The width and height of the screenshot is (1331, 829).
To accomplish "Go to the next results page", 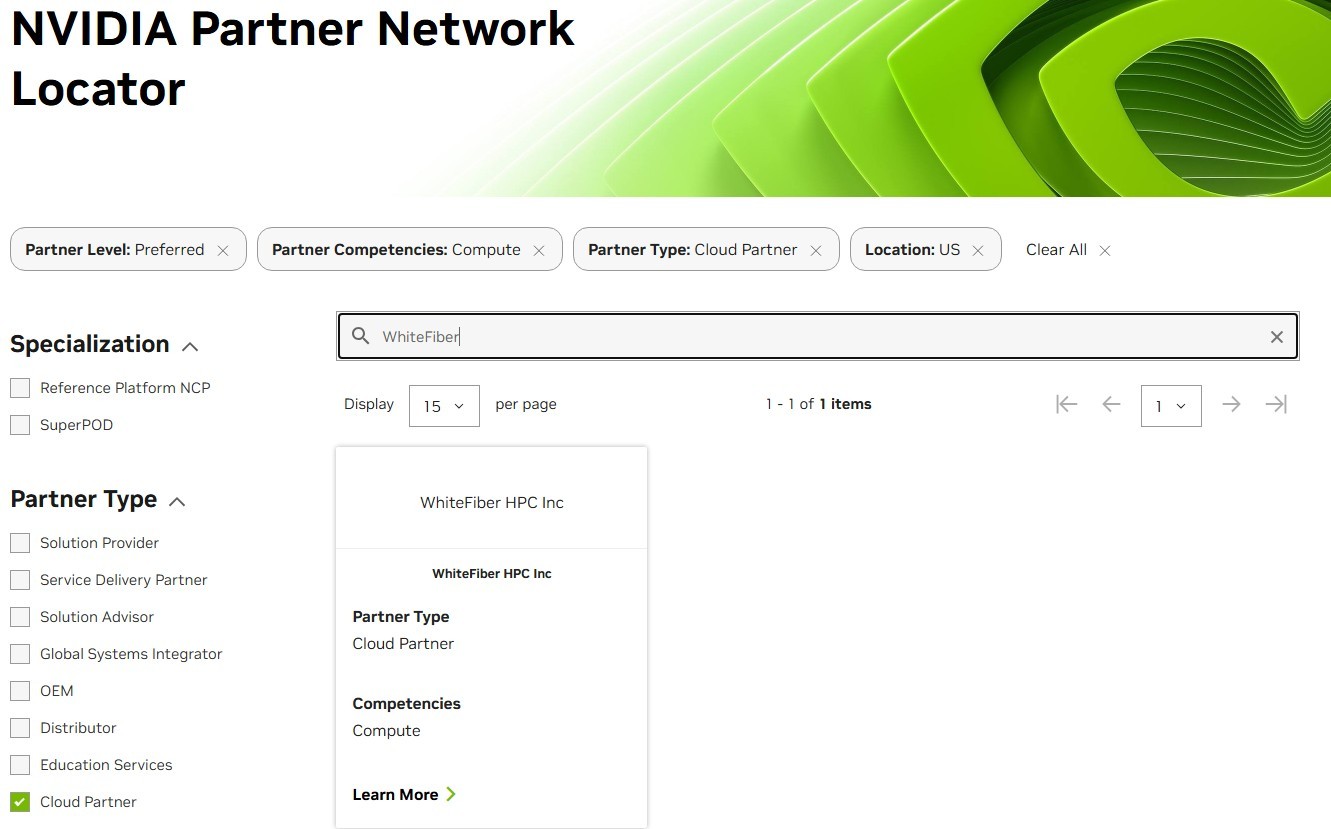I will pyautogui.click(x=1231, y=405).
